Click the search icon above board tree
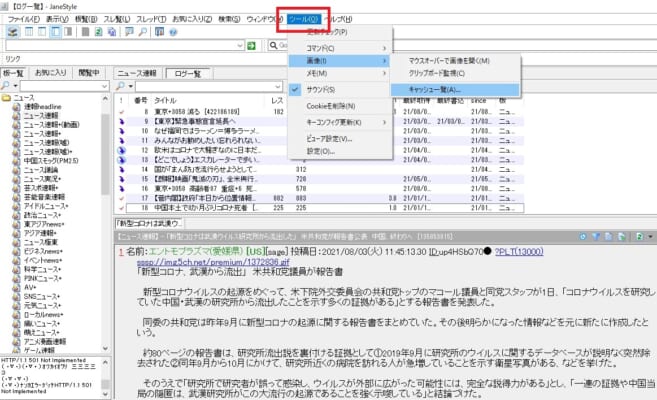The width and height of the screenshot is (657, 400). pyautogui.click(x=7, y=87)
